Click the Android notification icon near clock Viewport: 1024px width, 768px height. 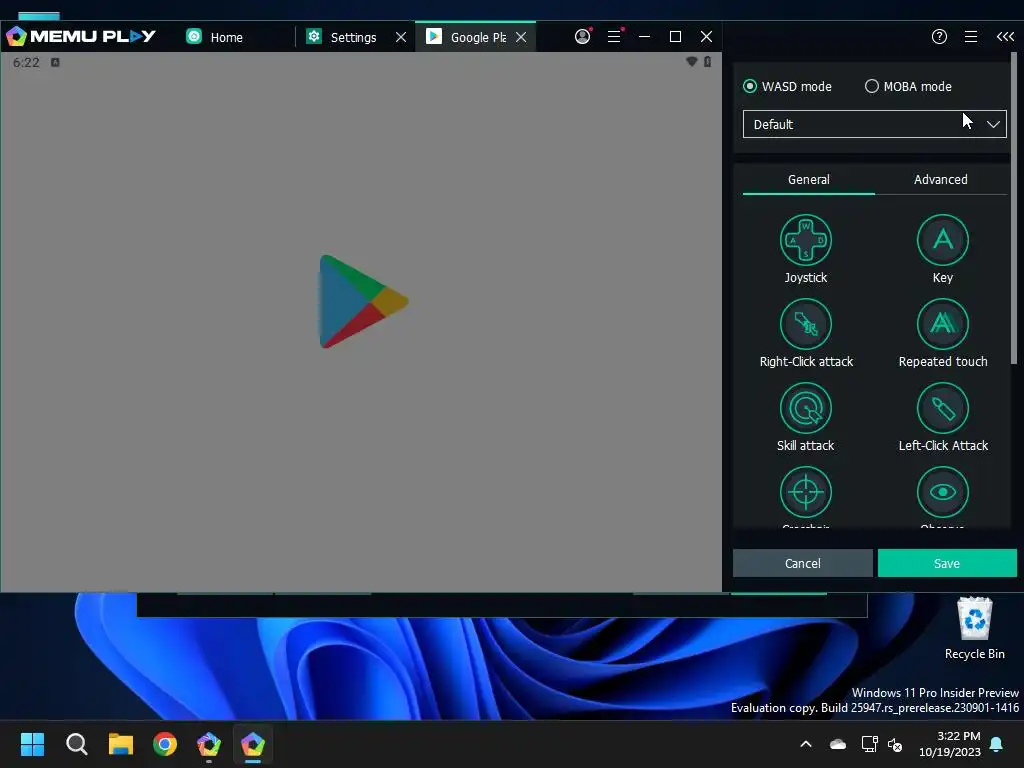tap(56, 62)
